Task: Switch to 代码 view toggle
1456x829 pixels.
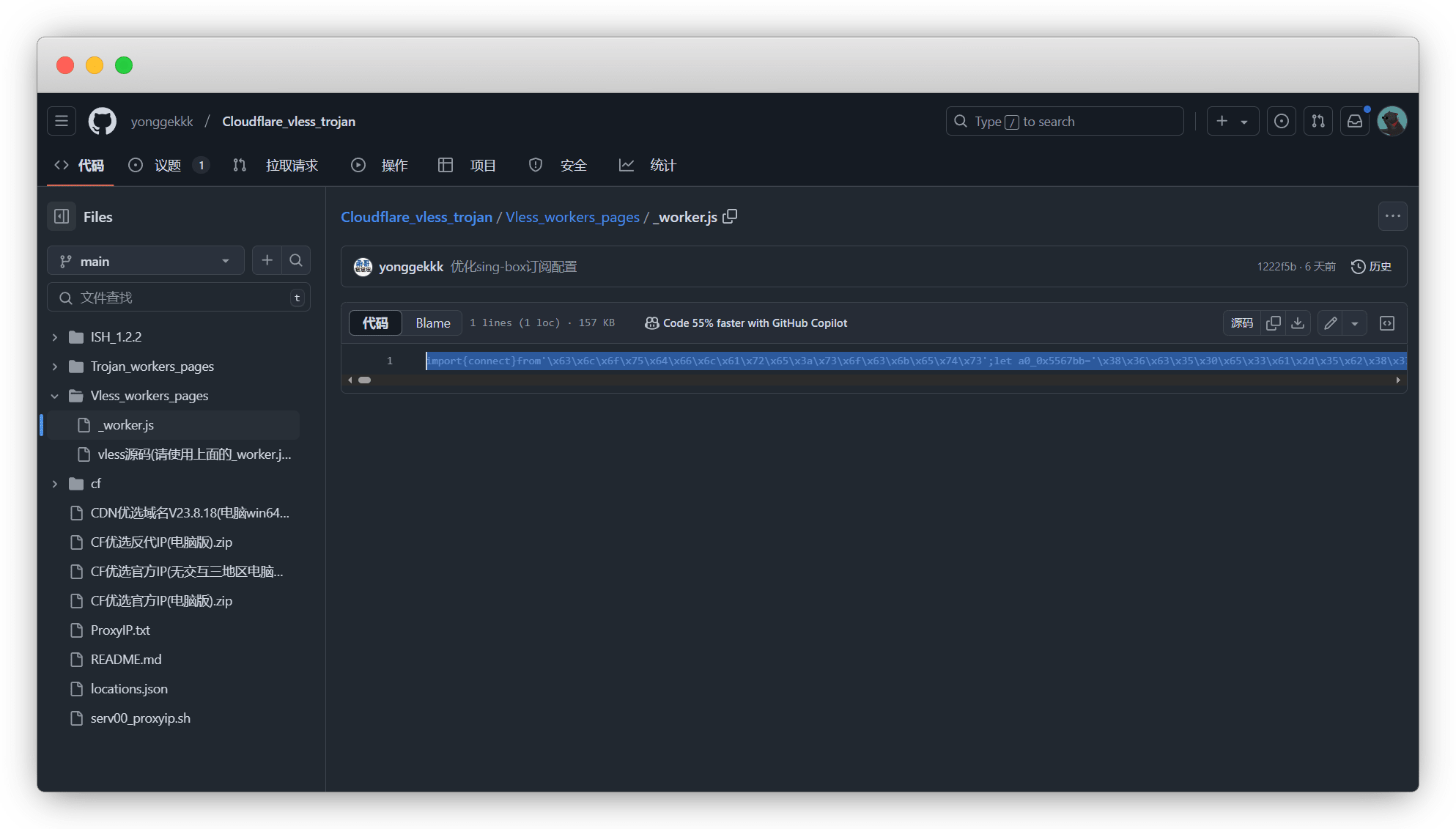Action: [375, 323]
